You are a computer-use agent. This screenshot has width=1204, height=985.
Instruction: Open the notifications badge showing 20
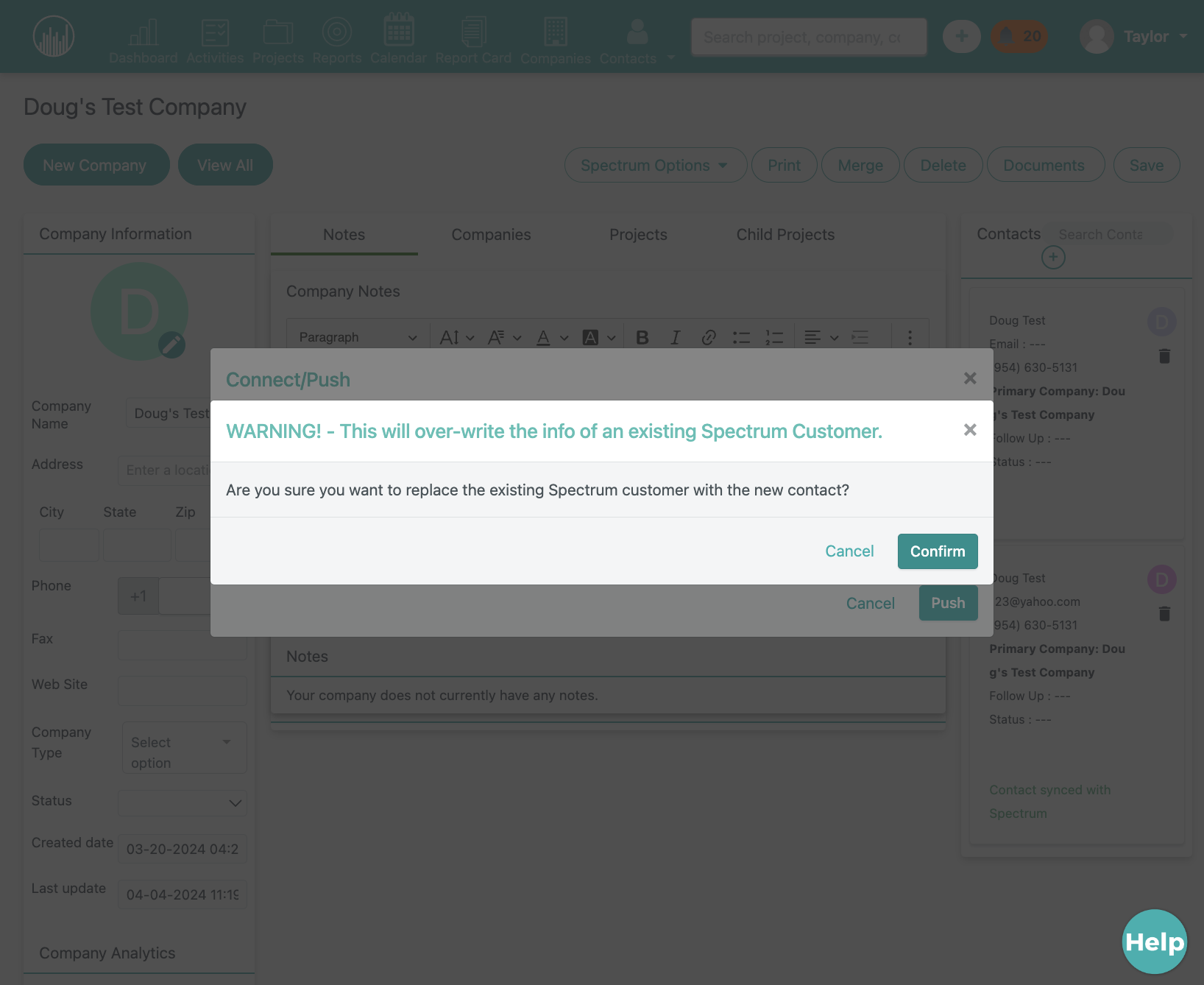(1019, 36)
